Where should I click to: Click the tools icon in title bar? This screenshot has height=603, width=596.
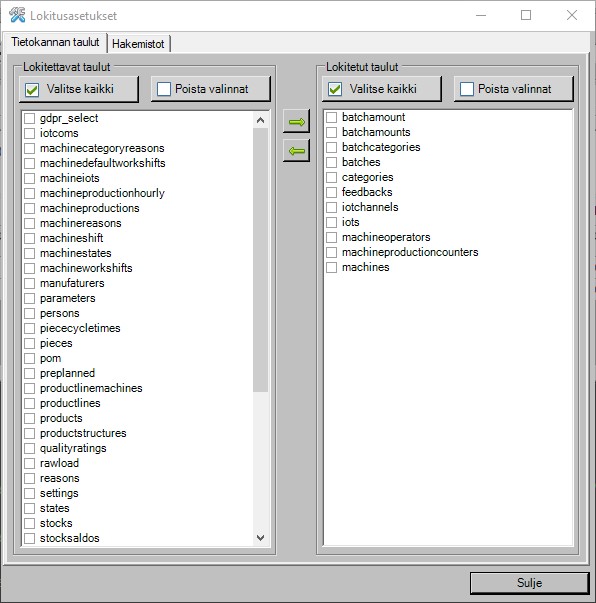tap(17, 15)
